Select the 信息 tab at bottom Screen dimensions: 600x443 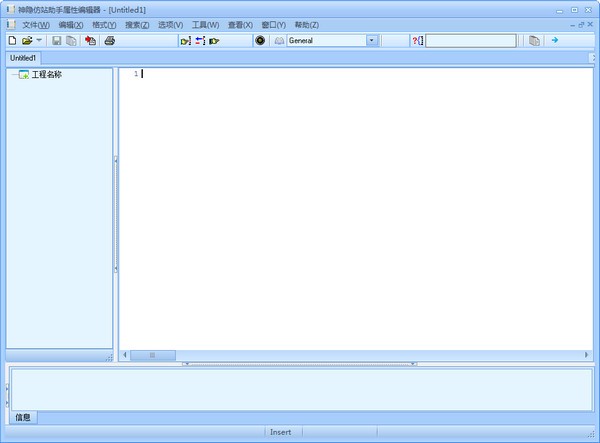click(23, 417)
